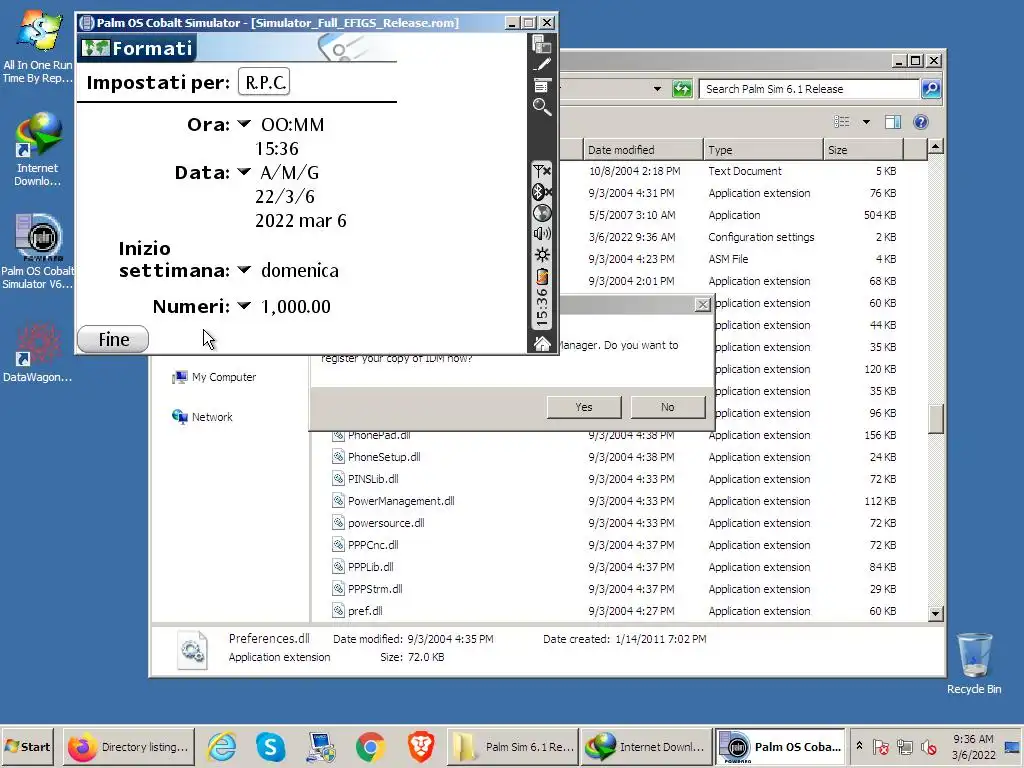Launch Internet Explorer from taskbar
The height and width of the screenshot is (768, 1024).
pos(222,746)
